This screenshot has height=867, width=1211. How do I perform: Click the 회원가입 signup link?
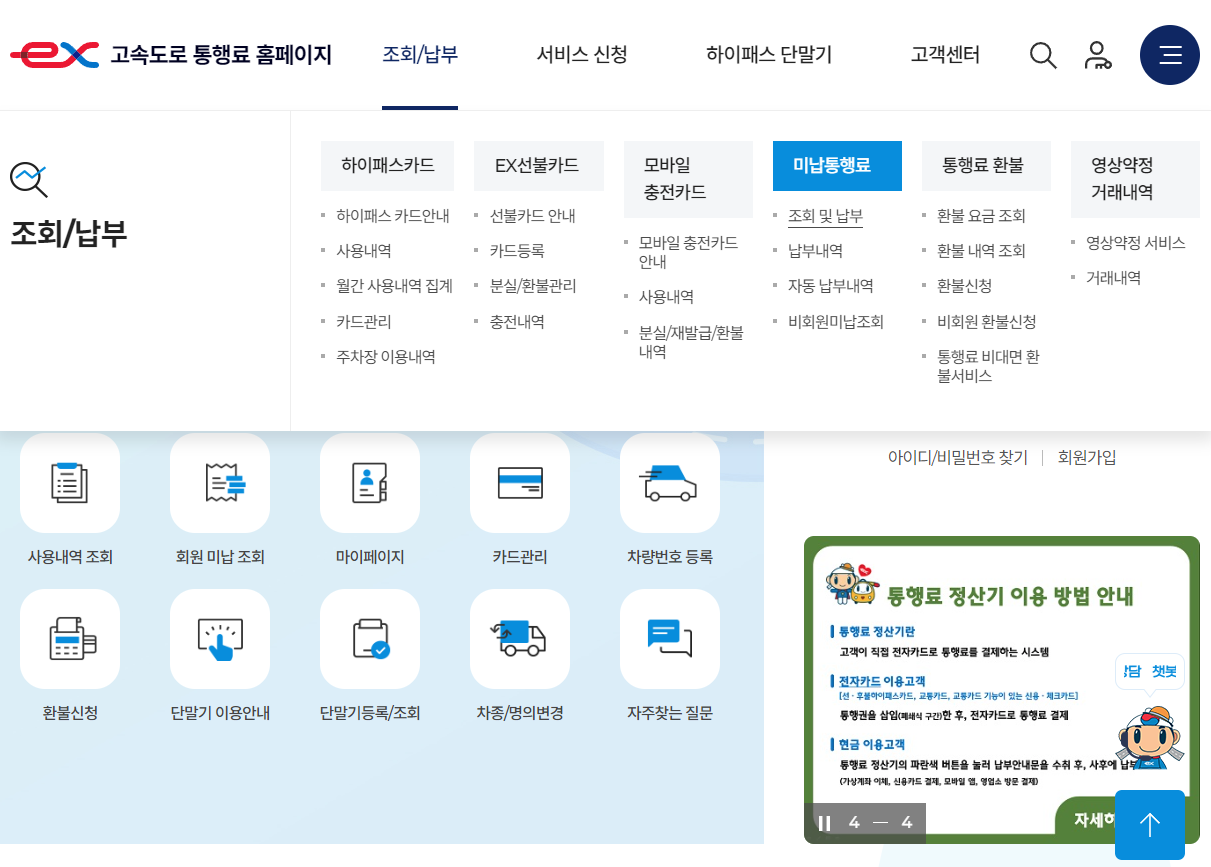1084,457
